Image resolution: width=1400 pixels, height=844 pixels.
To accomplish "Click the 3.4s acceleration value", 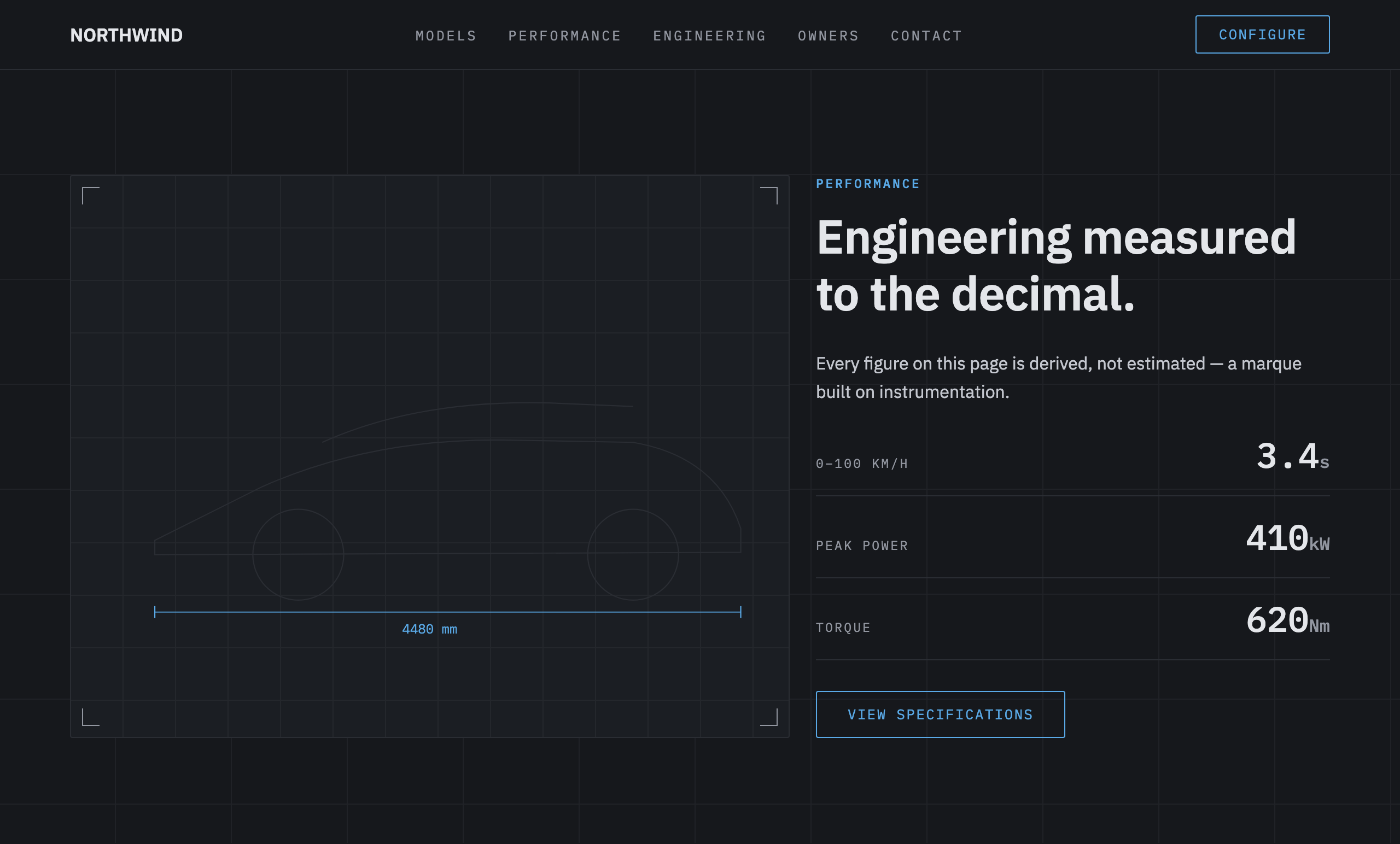I will click(1293, 456).
